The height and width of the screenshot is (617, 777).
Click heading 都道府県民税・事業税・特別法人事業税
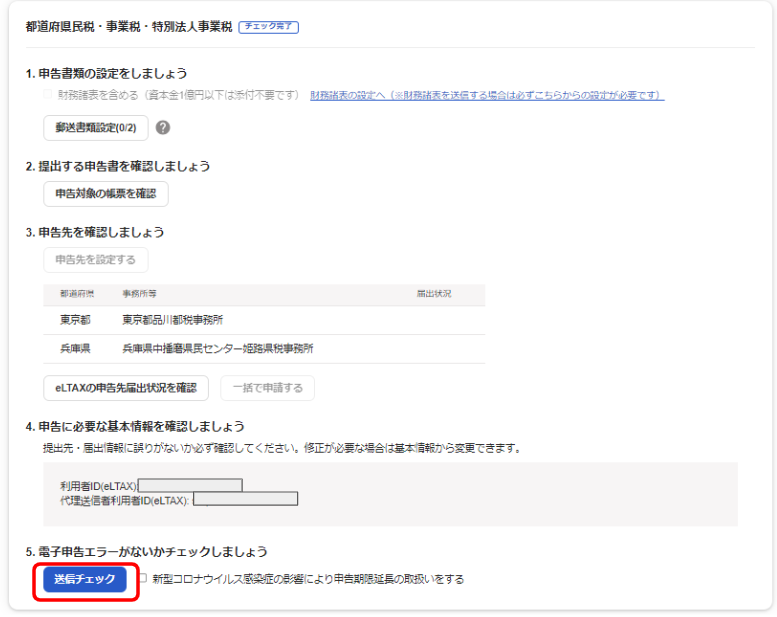pyautogui.click(x=129, y=27)
